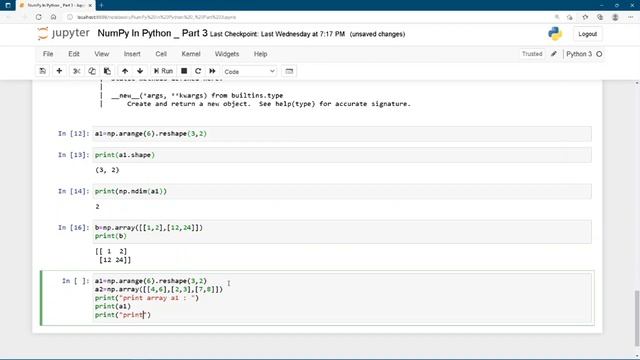The image size is (640, 360).
Task: Click the browser collections icon
Action: coord(600,17)
